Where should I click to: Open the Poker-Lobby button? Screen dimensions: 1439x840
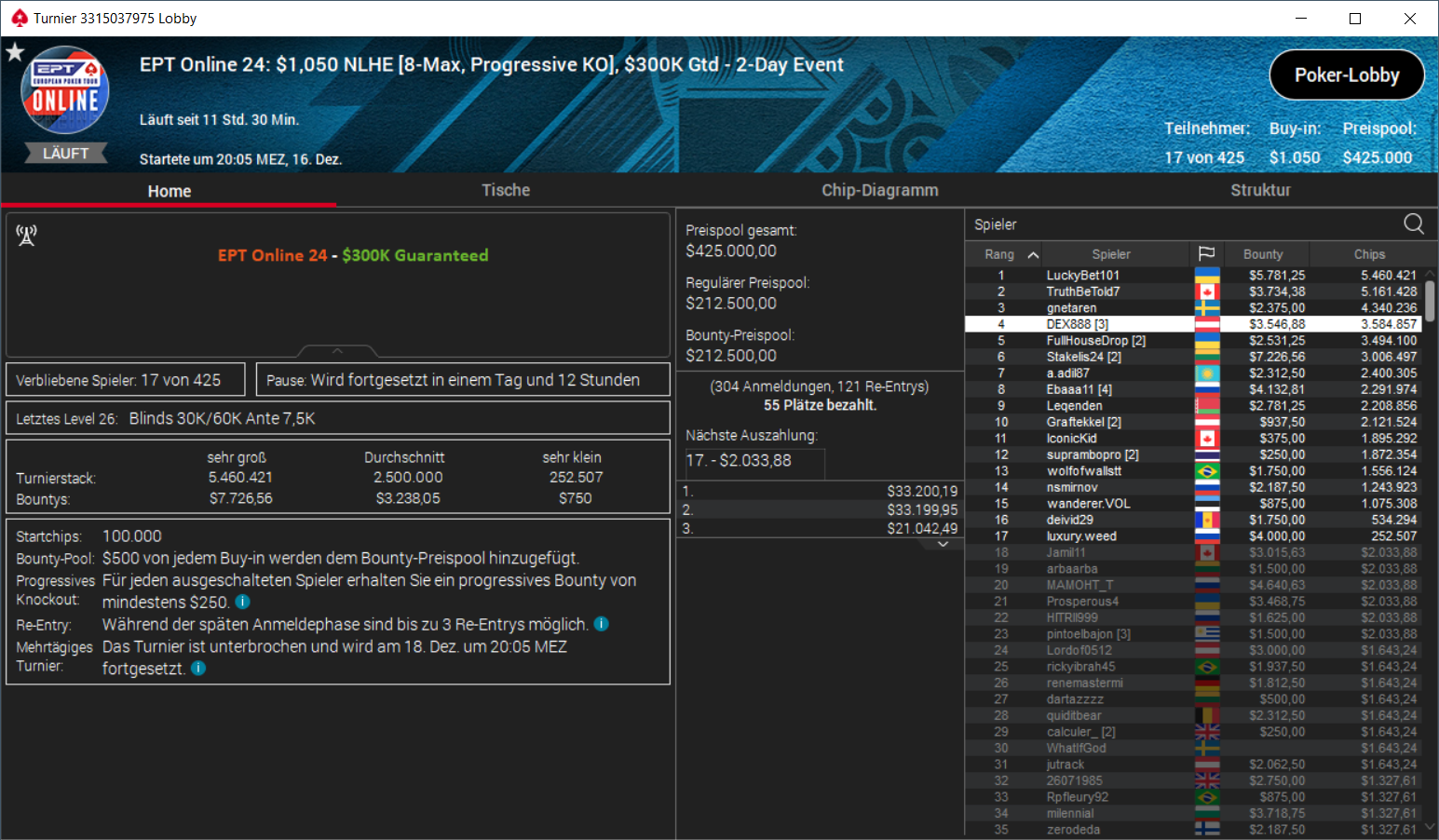[x=1347, y=75]
